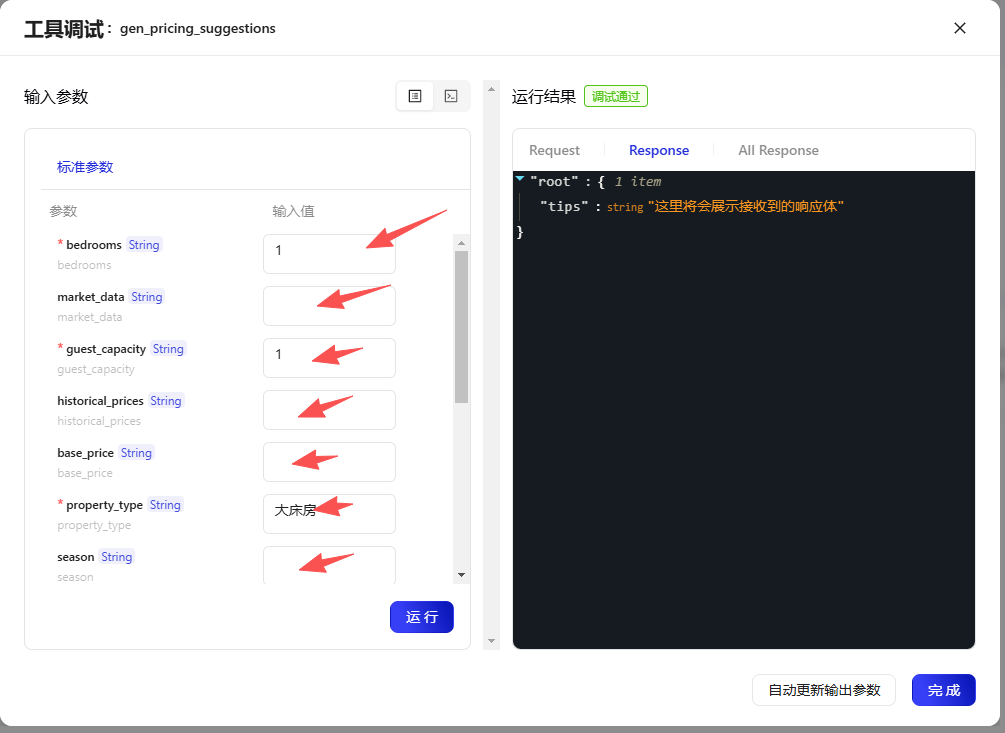Focus the historical_prices input field

pos(329,409)
